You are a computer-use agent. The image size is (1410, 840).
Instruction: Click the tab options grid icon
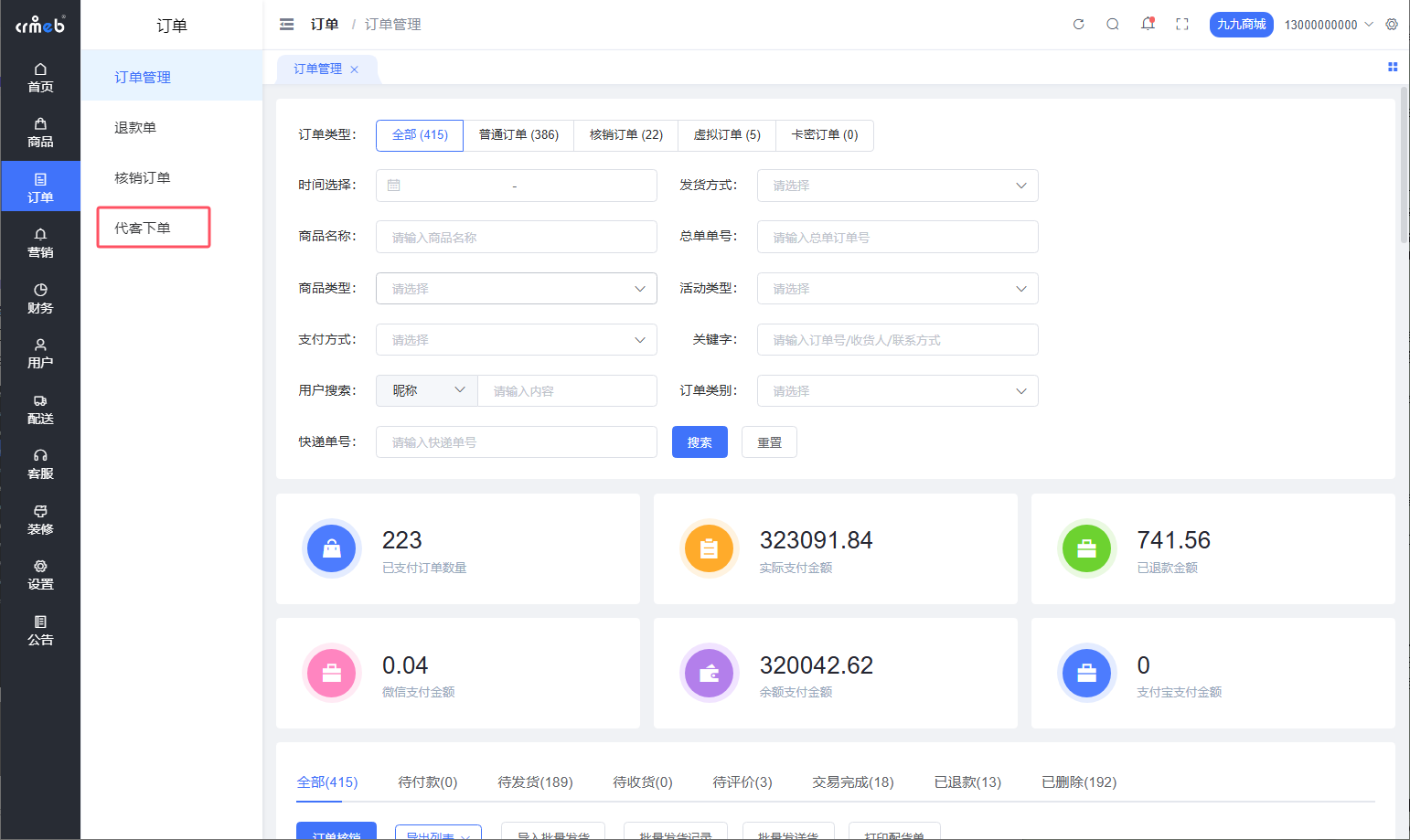[1393, 67]
